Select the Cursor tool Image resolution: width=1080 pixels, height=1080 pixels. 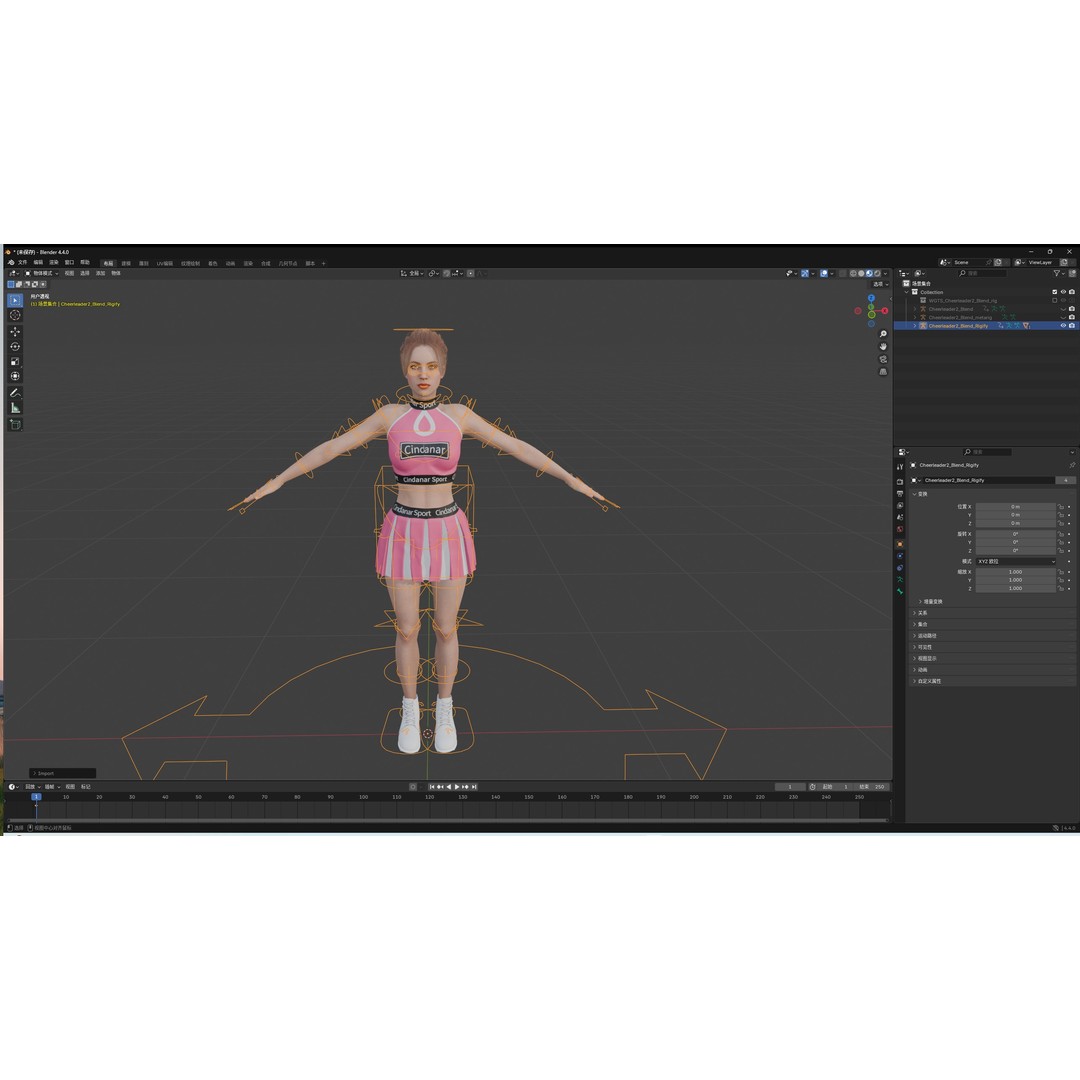(15, 315)
